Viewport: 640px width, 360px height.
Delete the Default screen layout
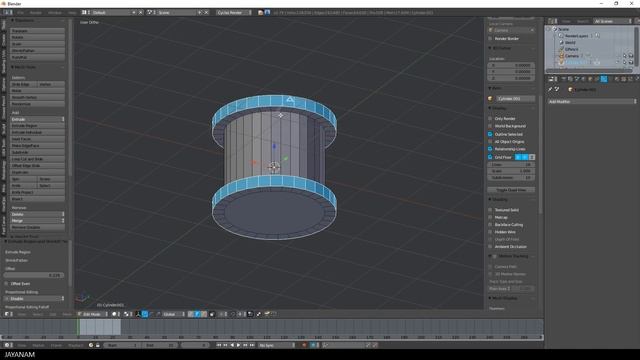[141, 12]
